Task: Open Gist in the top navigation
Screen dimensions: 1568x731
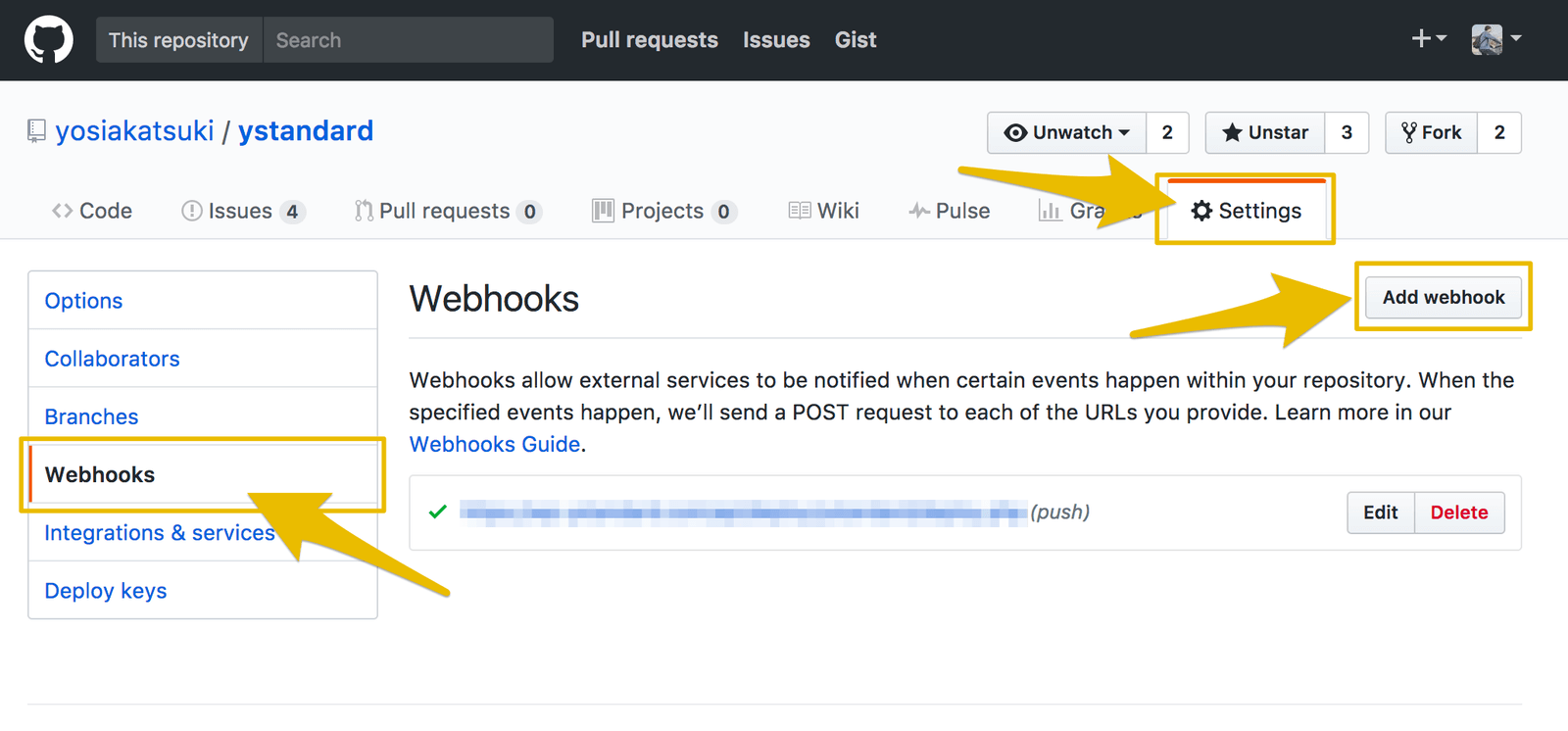Action: tap(856, 40)
